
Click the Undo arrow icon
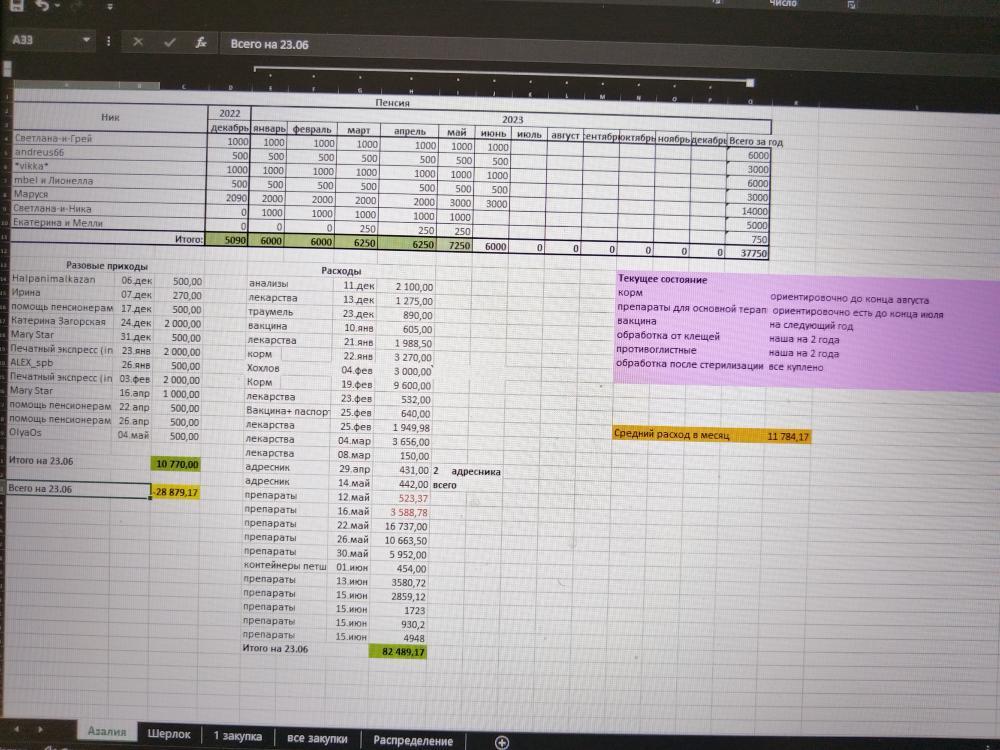42,5
